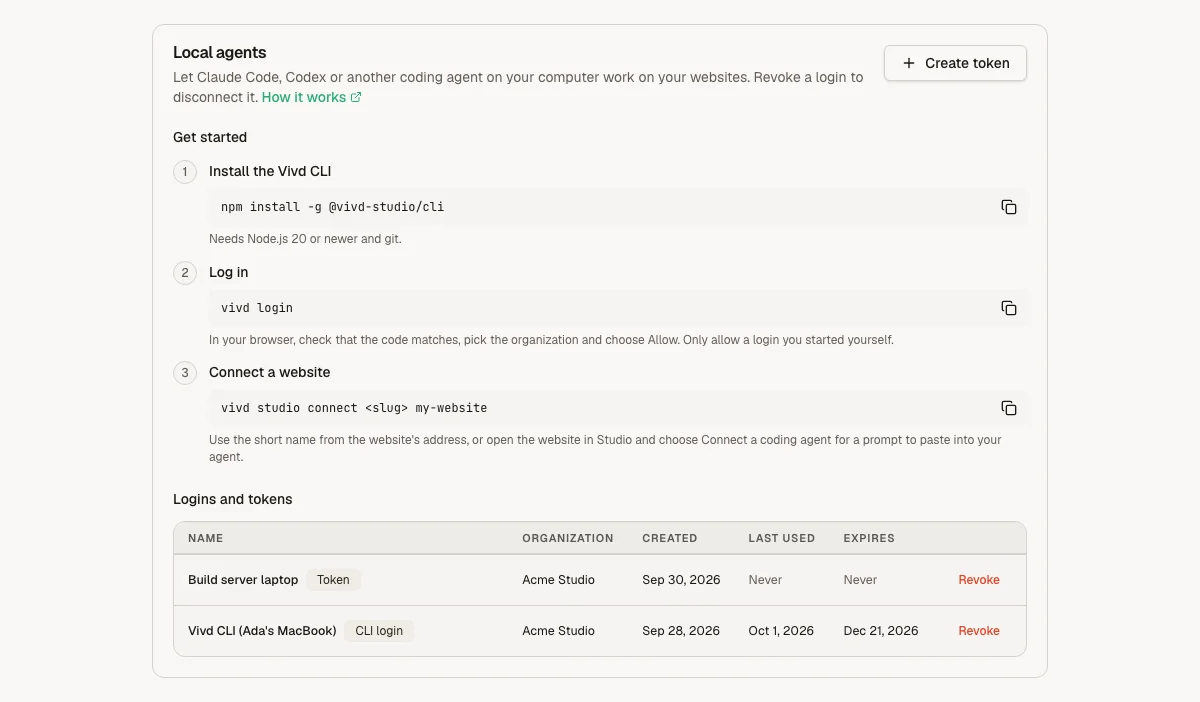Revoke the Vivd CLI Ada's MacBook login
Image resolution: width=1200 pixels, height=702 pixels.
[x=979, y=631]
